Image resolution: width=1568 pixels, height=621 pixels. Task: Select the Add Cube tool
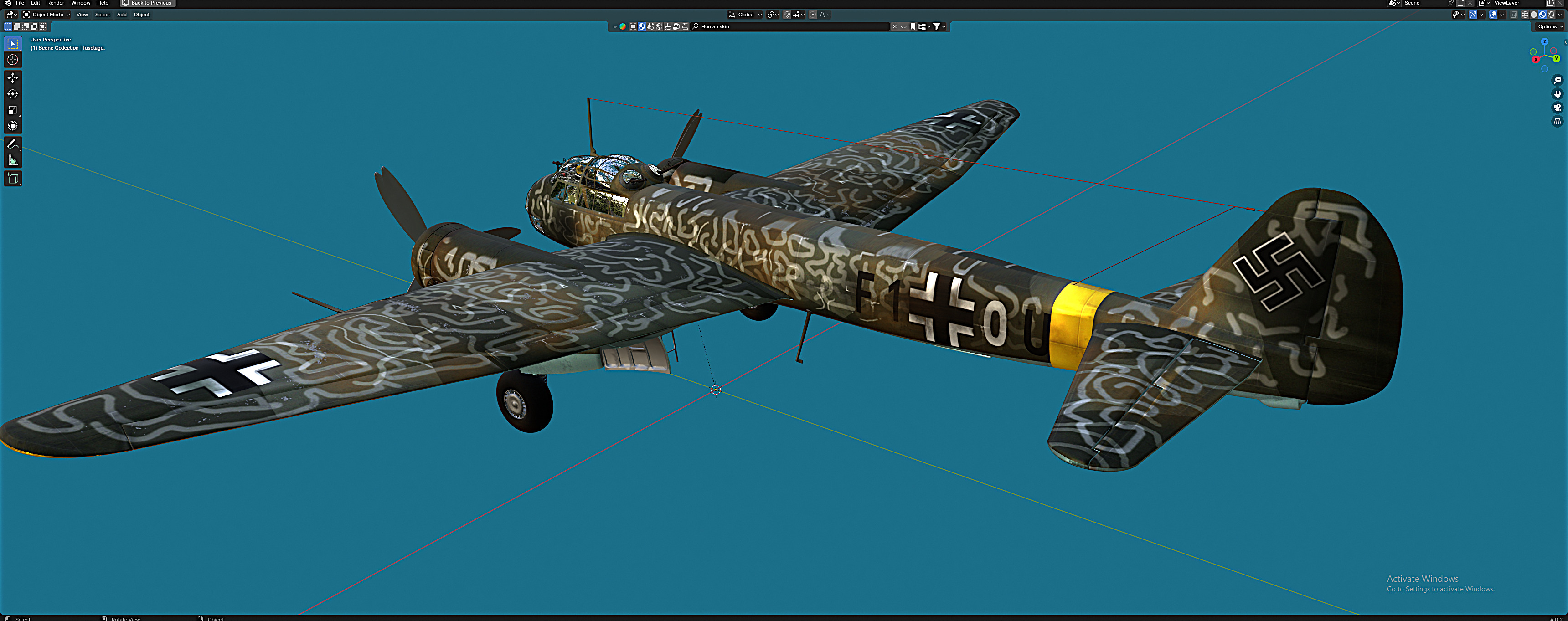coord(13,178)
